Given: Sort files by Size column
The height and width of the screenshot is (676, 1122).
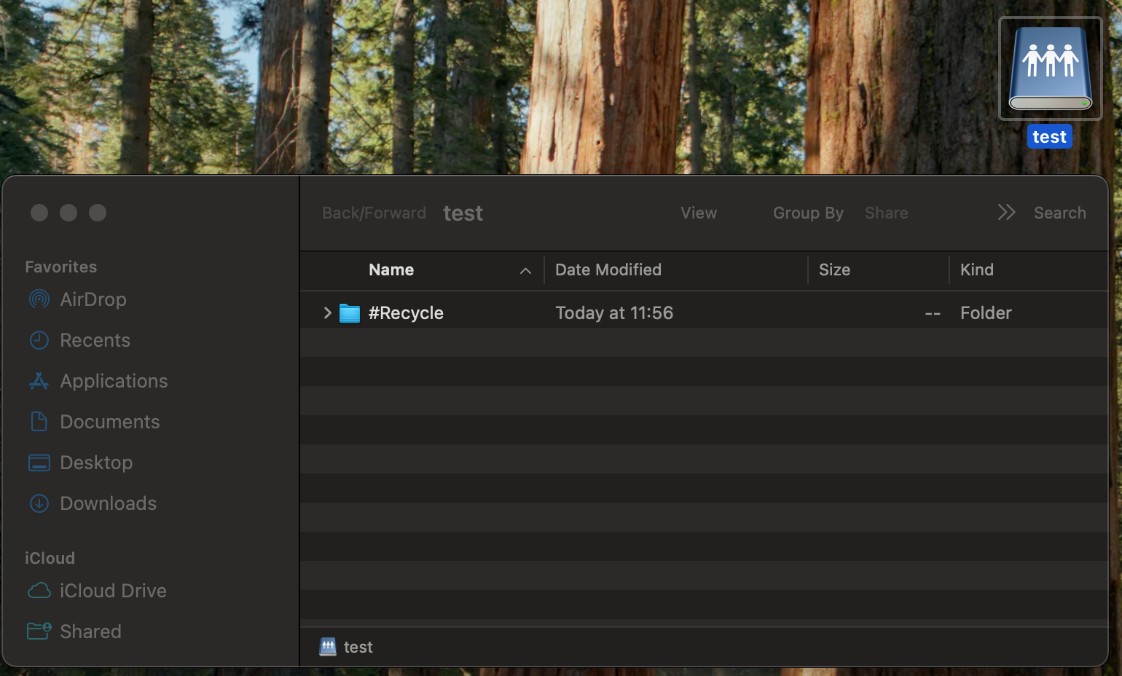Looking at the screenshot, I should pyautogui.click(x=834, y=270).
